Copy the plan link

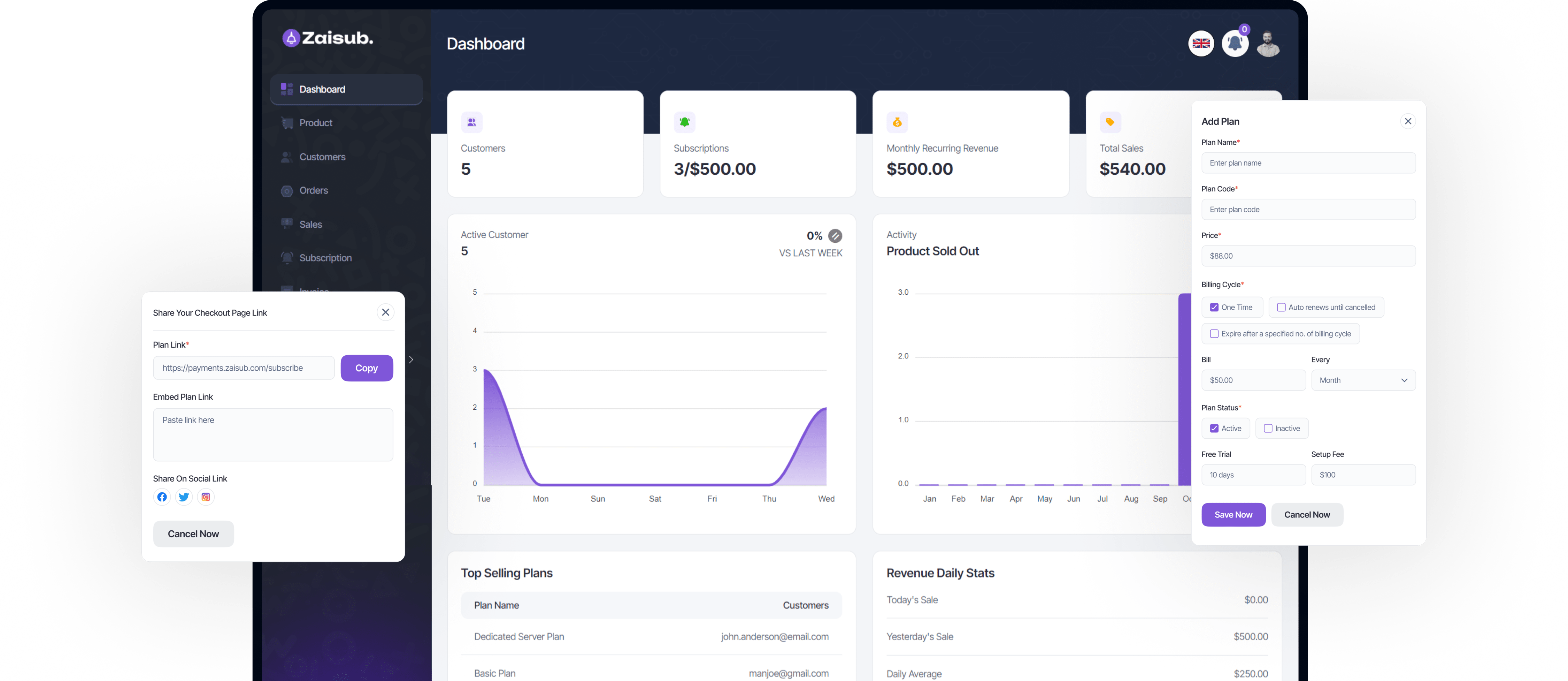pos(367,368)
